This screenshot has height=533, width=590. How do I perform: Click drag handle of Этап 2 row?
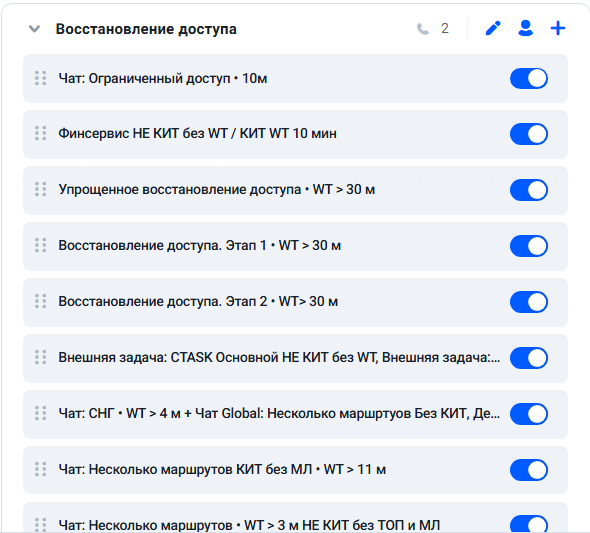[x=41, y=301]
